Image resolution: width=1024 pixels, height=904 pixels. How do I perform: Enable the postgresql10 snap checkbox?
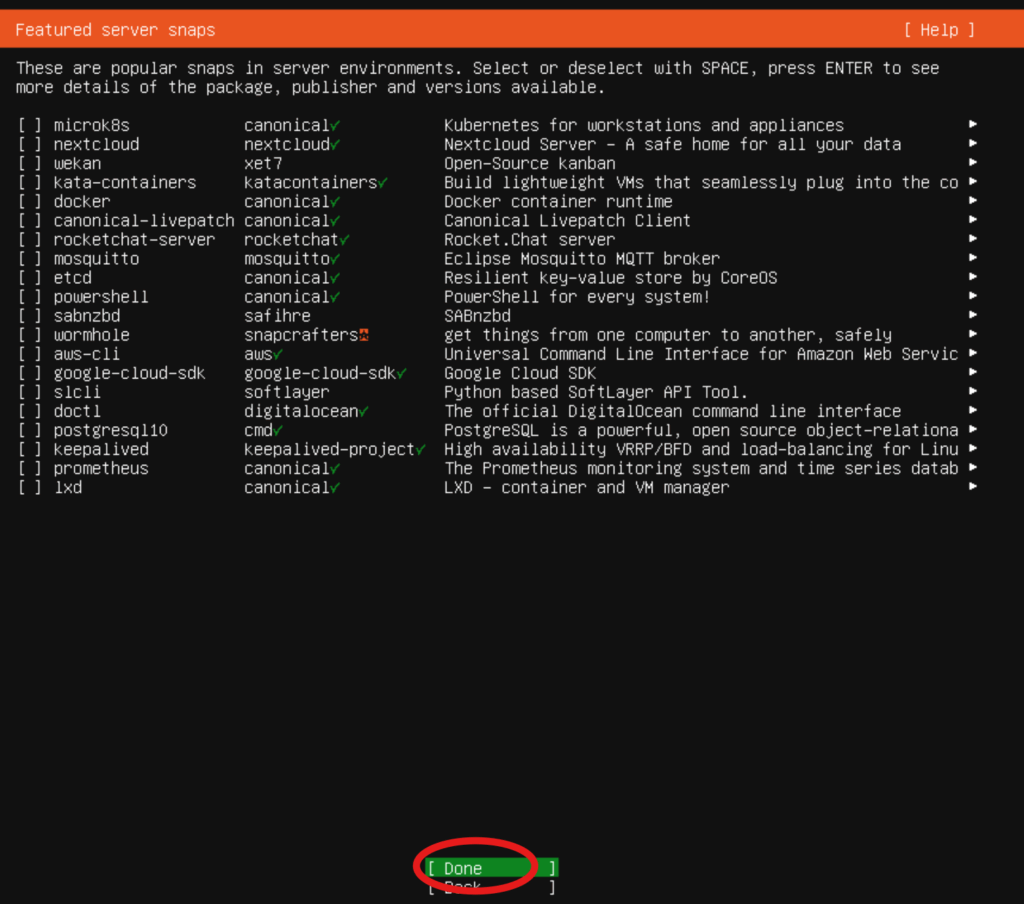[x=29, y=430]
